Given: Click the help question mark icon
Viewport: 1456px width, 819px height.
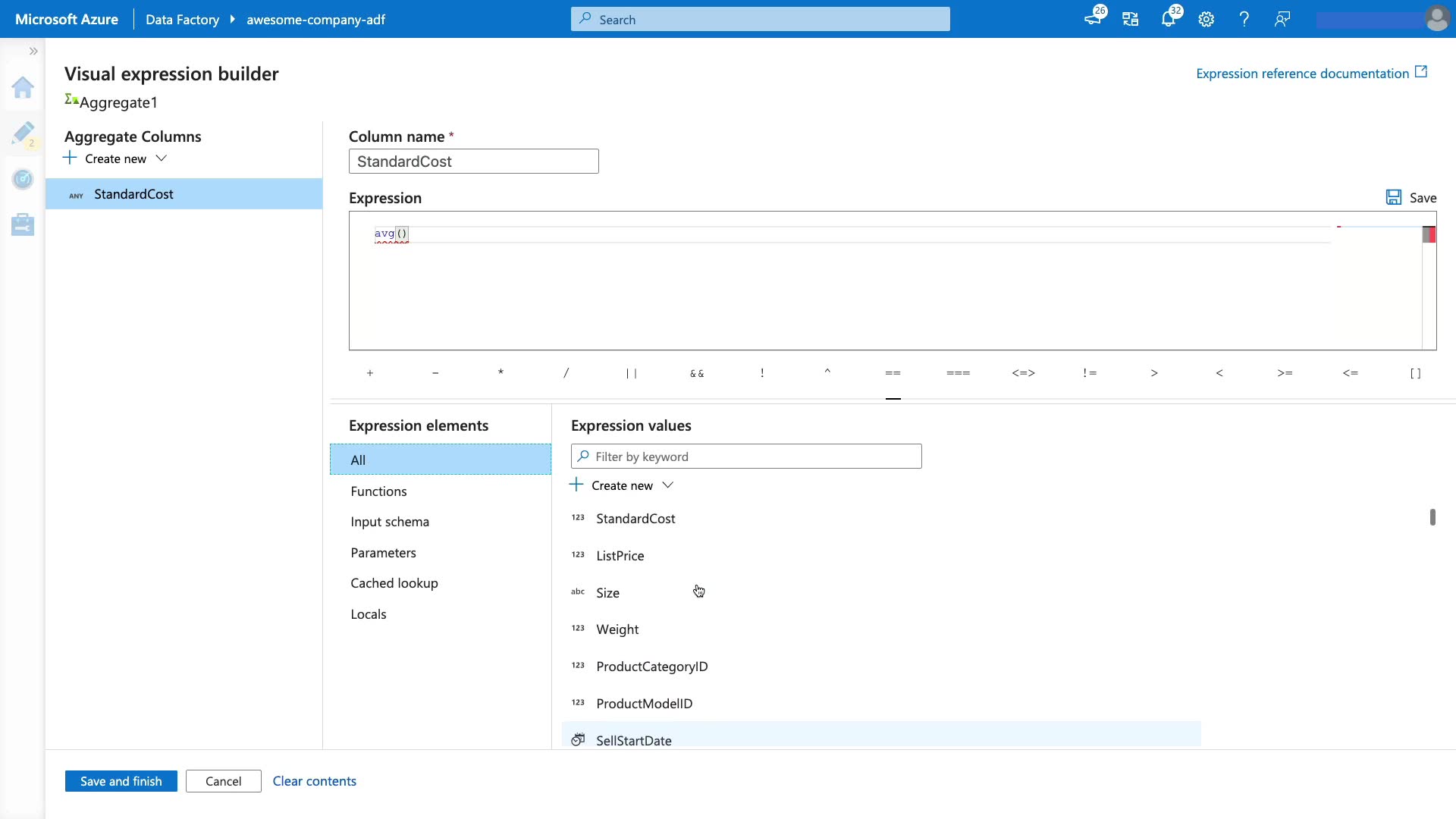Looking at the screenshot, I should pyautogui.click(x=1244, y=20).
